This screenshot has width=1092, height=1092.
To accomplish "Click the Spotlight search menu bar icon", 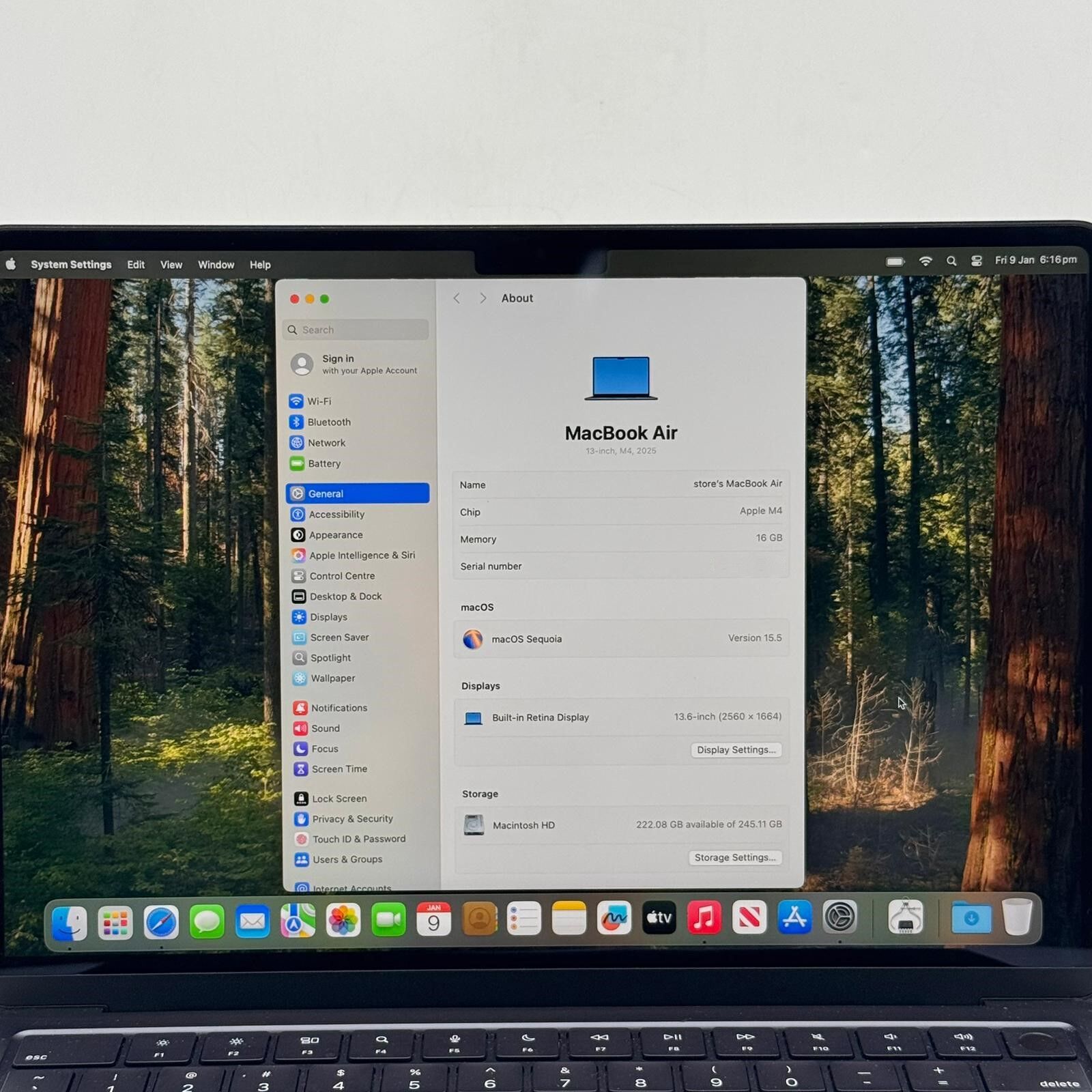I will point(951,261).
